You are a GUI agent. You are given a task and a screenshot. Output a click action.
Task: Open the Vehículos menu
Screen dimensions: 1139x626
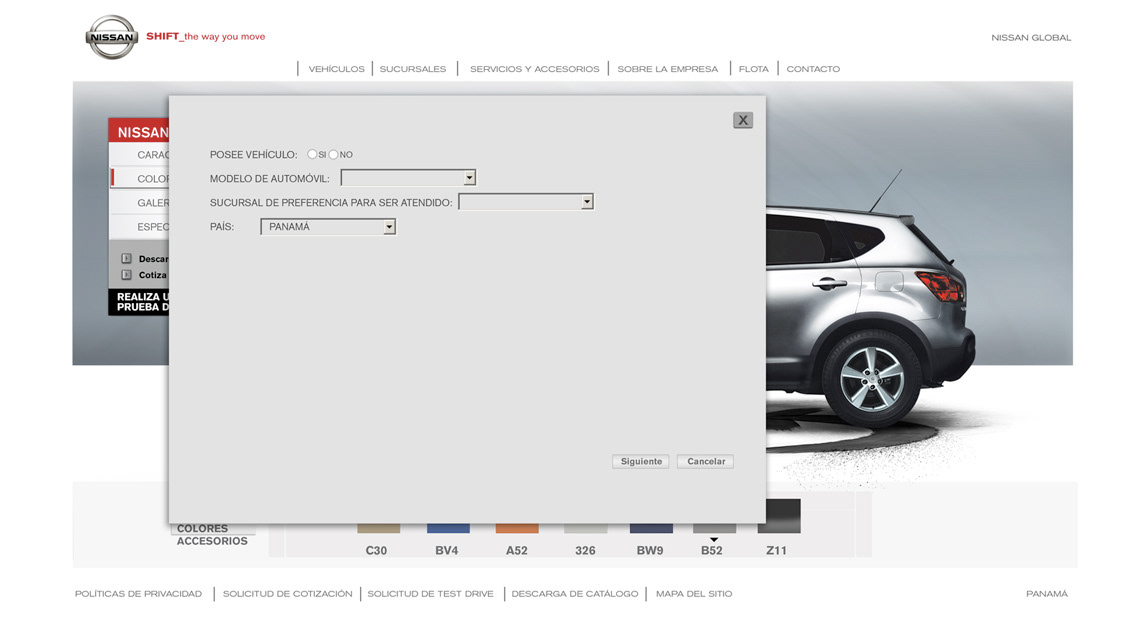pyautogui.click(x=336, y=69)
